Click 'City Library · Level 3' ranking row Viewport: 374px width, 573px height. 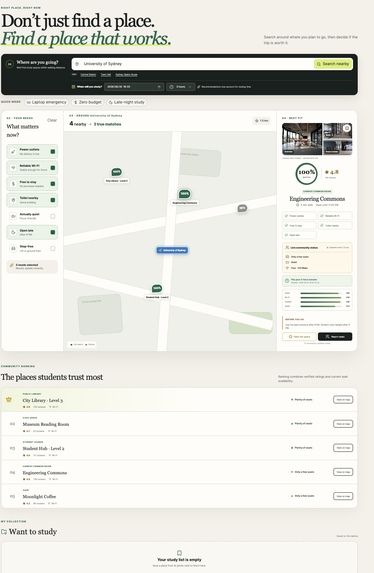click(179, 400)
